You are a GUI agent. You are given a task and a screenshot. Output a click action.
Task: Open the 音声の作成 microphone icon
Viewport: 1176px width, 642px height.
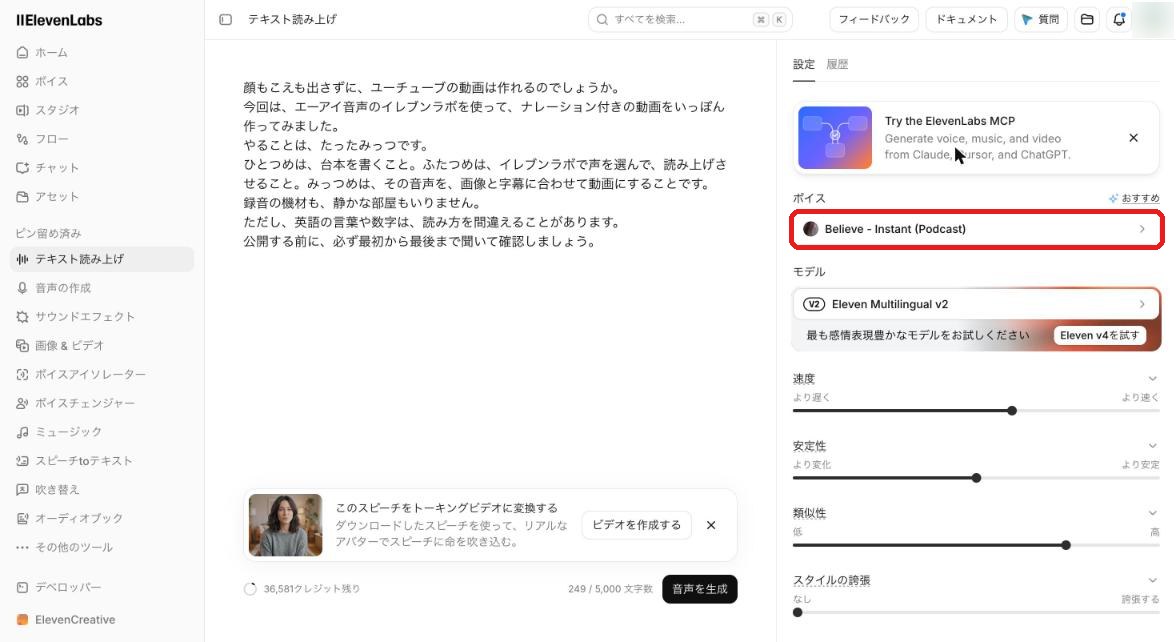[22, 288]
